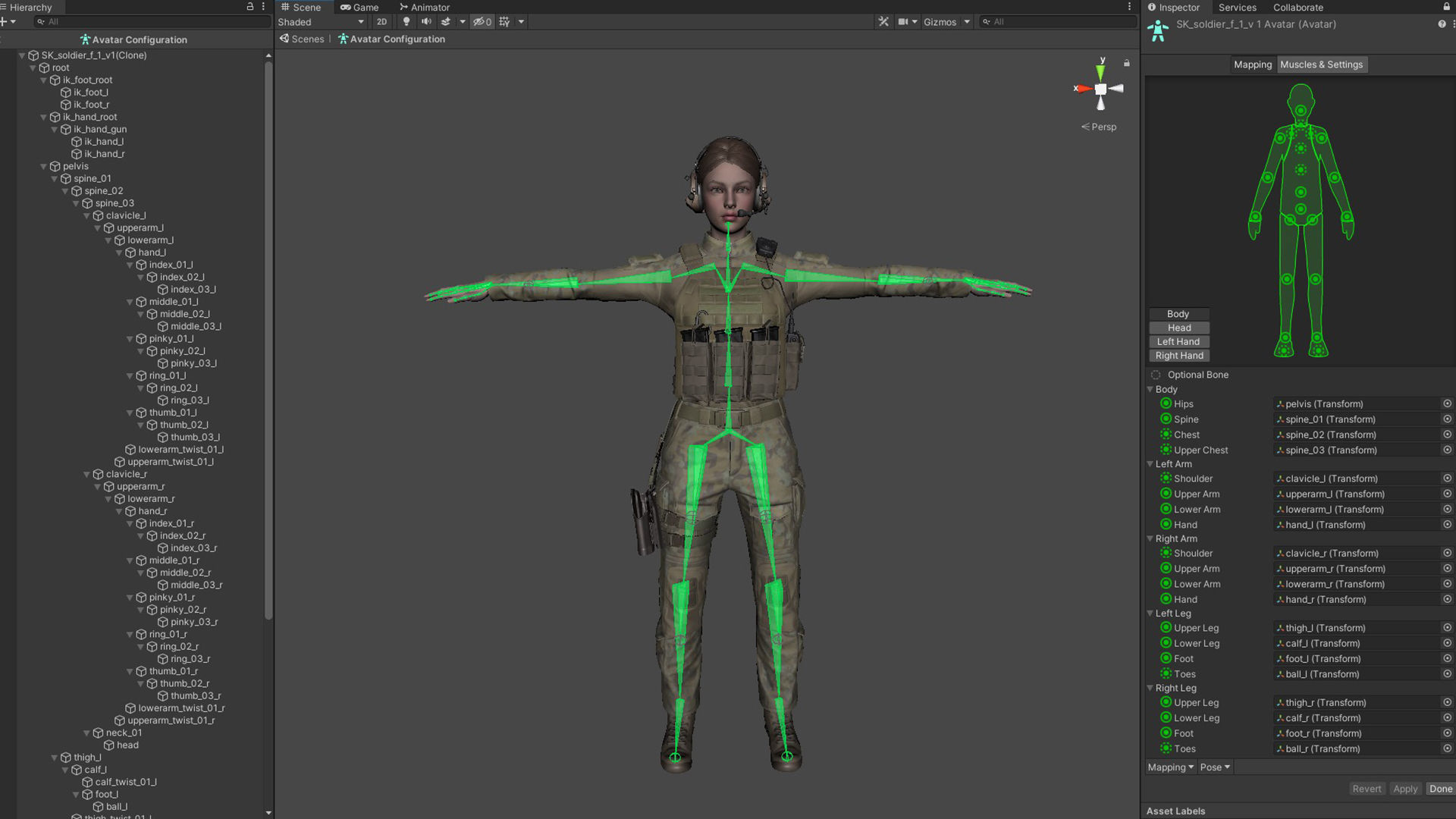Screen dimensions: 1456x819
Task: Open the Pose dropdown at panel bottom
Action: coord(1214,767)
